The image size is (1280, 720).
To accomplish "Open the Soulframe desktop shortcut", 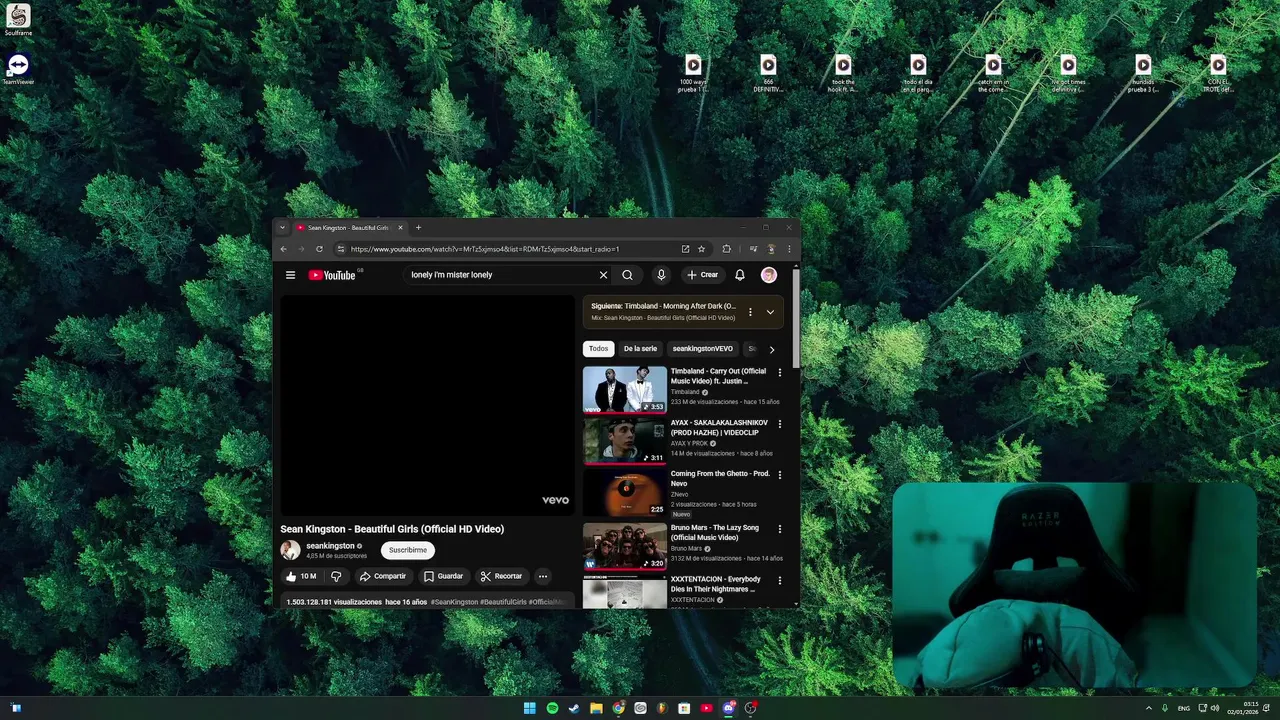I will (x=18, y=21).
